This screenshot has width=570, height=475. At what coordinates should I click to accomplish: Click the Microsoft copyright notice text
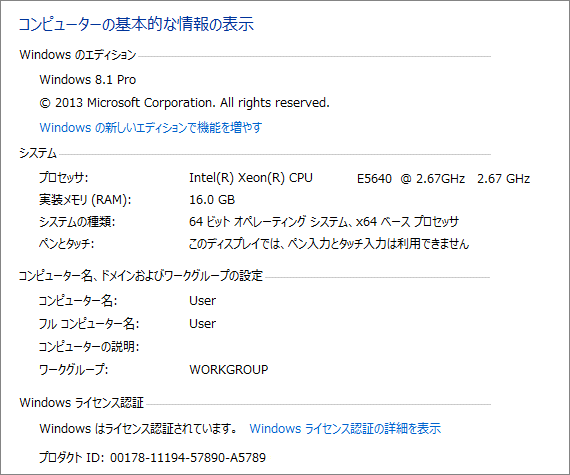pyautogui.click(x=184, y=103)
